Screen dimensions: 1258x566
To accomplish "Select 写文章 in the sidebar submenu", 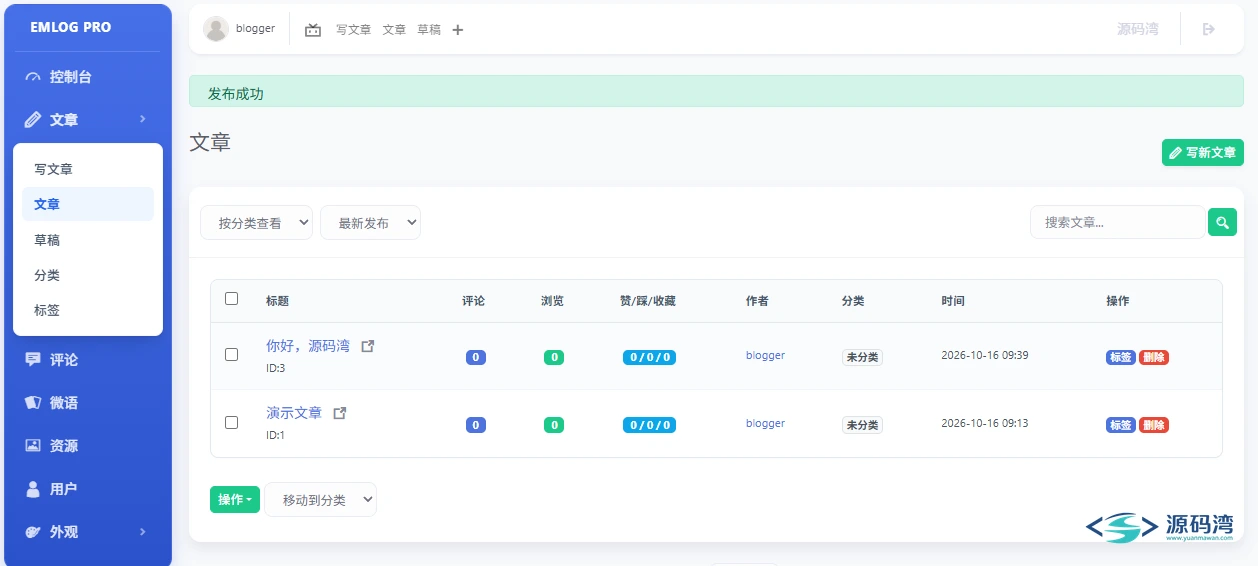I will click(88, 170).
